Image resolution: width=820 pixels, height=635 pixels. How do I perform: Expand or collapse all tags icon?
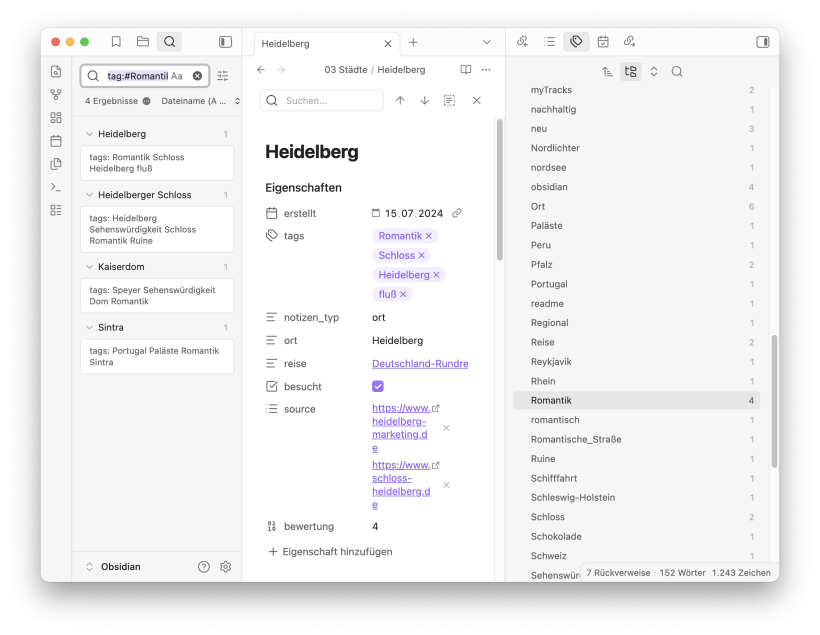coord(654,72)
